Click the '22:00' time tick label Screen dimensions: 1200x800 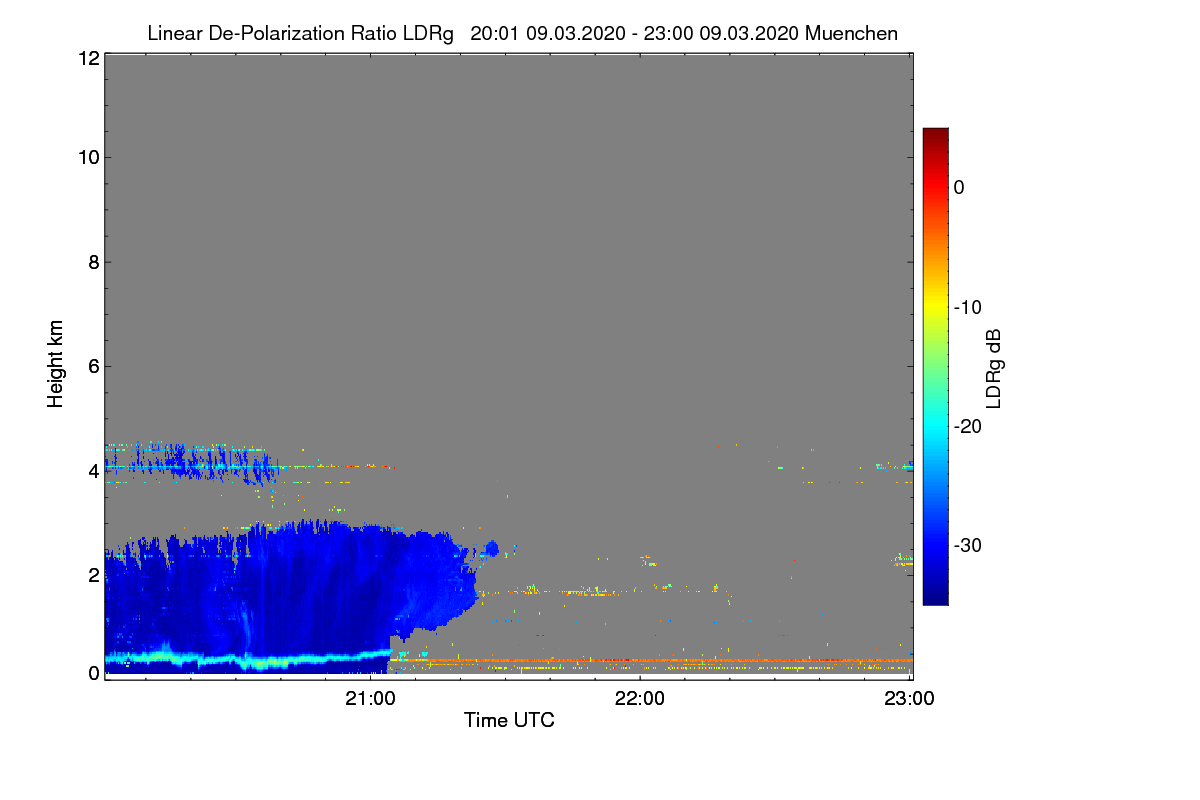point(640,698)
